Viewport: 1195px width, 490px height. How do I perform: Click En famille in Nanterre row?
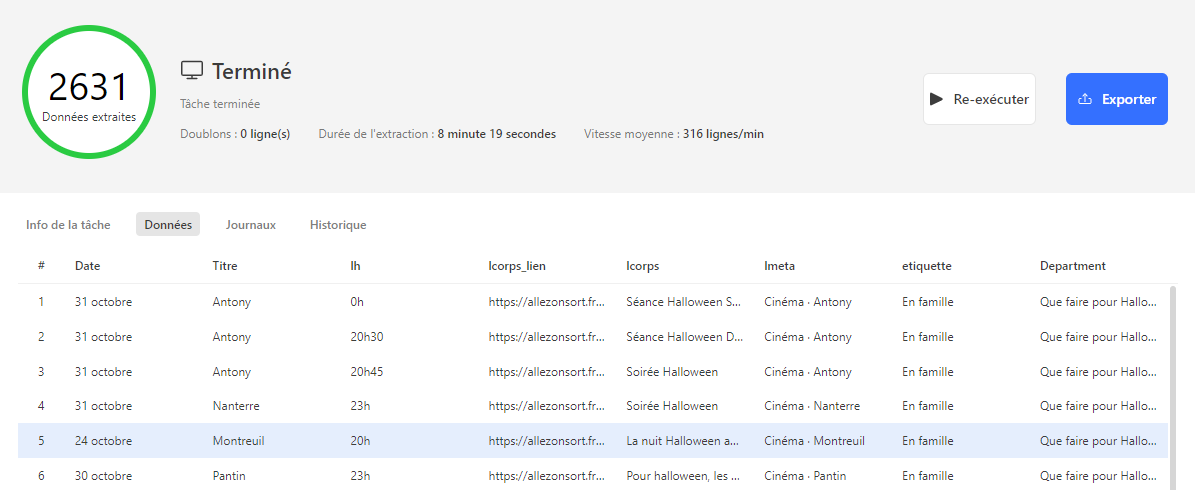927,406
